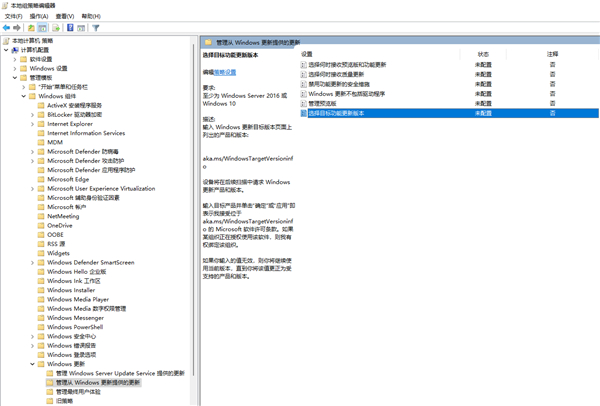Expand the Internet Explorer tree node
The width and height of the screenshot is (600, 406).
coord(32,123)
